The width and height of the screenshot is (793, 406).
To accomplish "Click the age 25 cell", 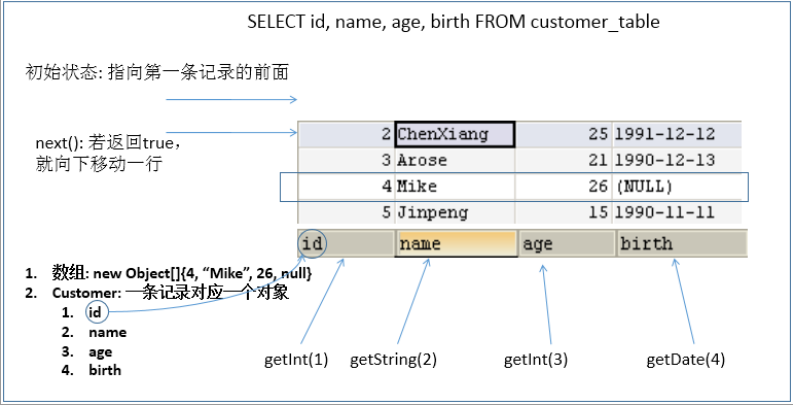I will pyautogui.click(x=563, y=134).
